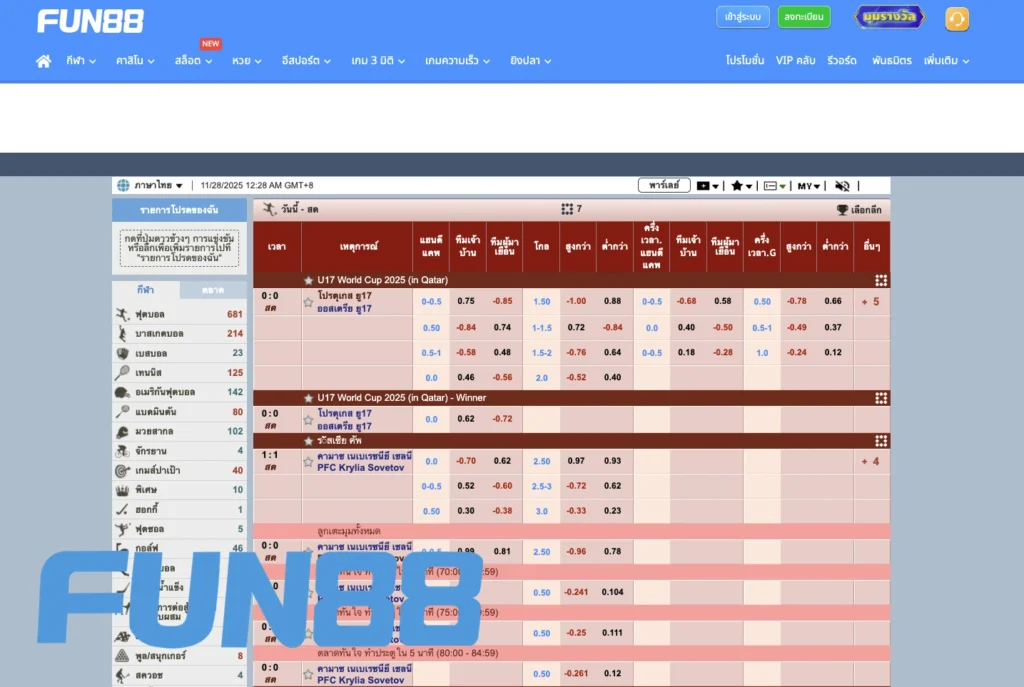Click the เข้าสู่ระบบ login button

(x=742, y=17)
